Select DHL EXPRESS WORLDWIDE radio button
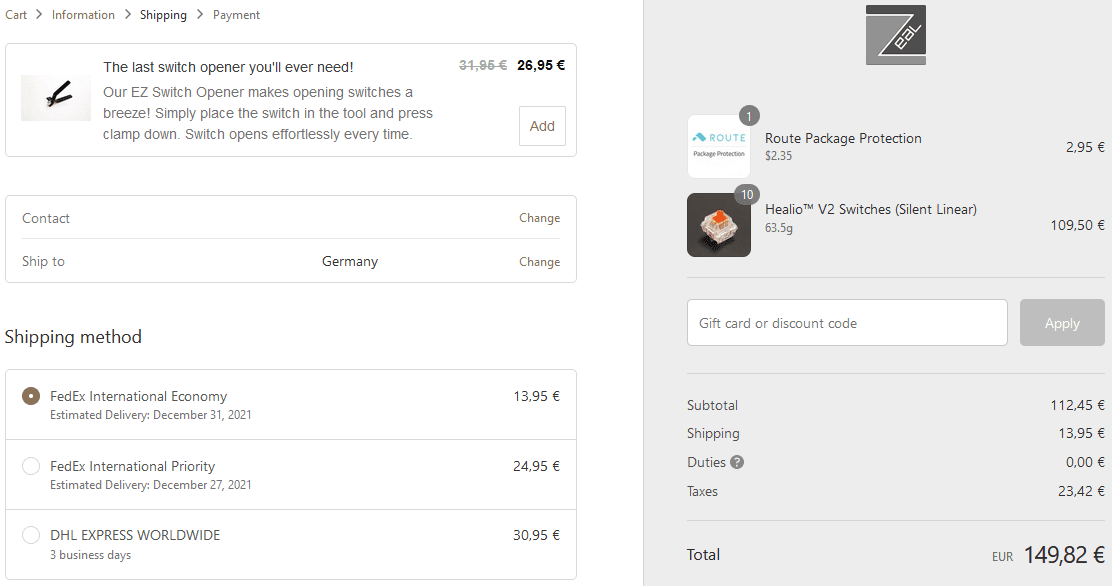 (30, 535)
